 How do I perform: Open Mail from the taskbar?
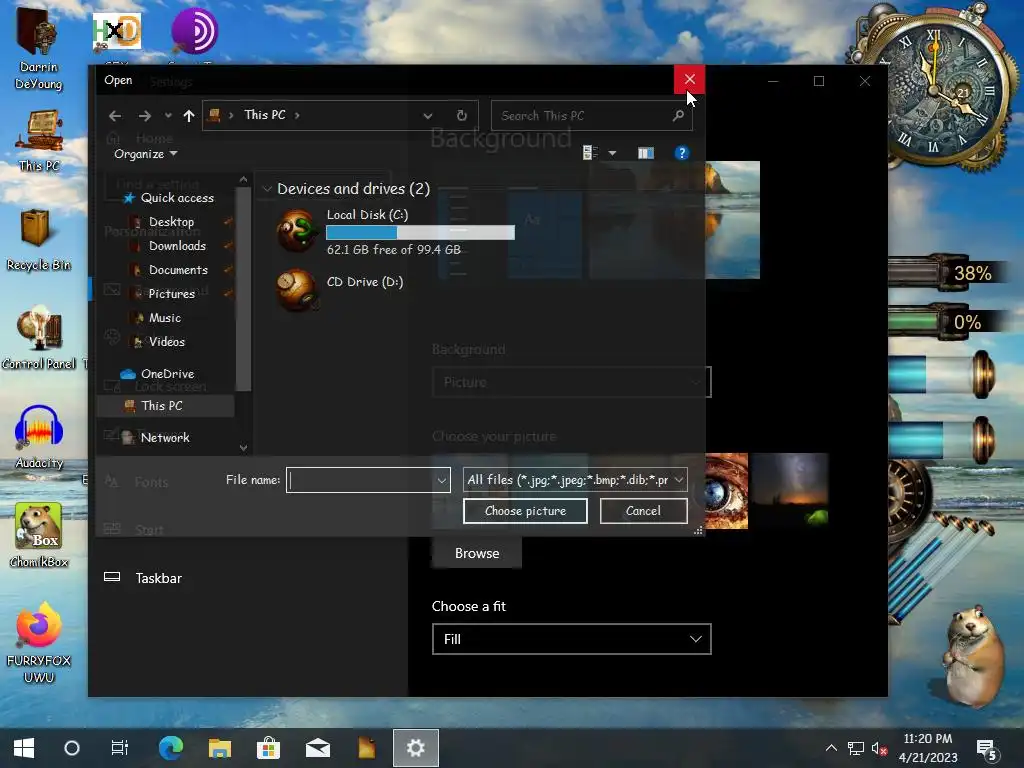tap(317, 748)
